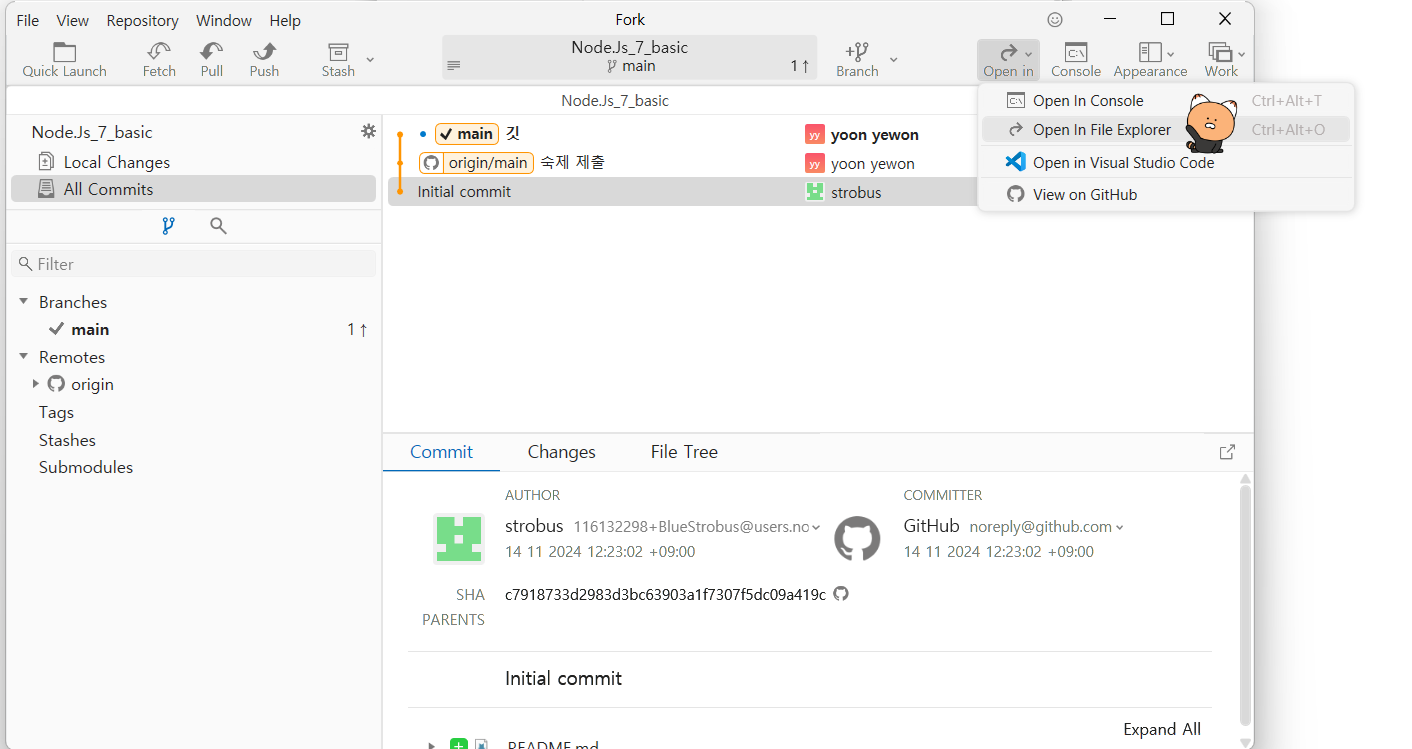Open the Workspace toolbar menu
This screenshot has height=749, width=1412.
1224,59
